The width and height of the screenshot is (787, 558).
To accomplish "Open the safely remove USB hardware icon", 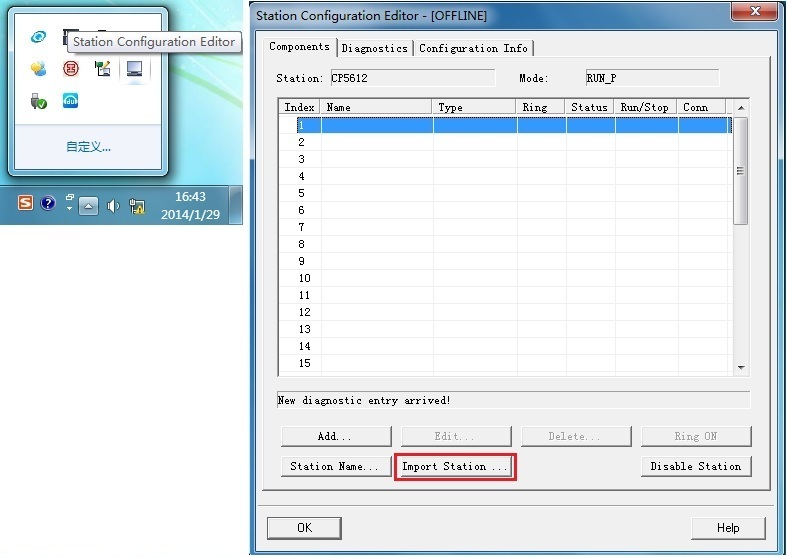I will (38, 101).
